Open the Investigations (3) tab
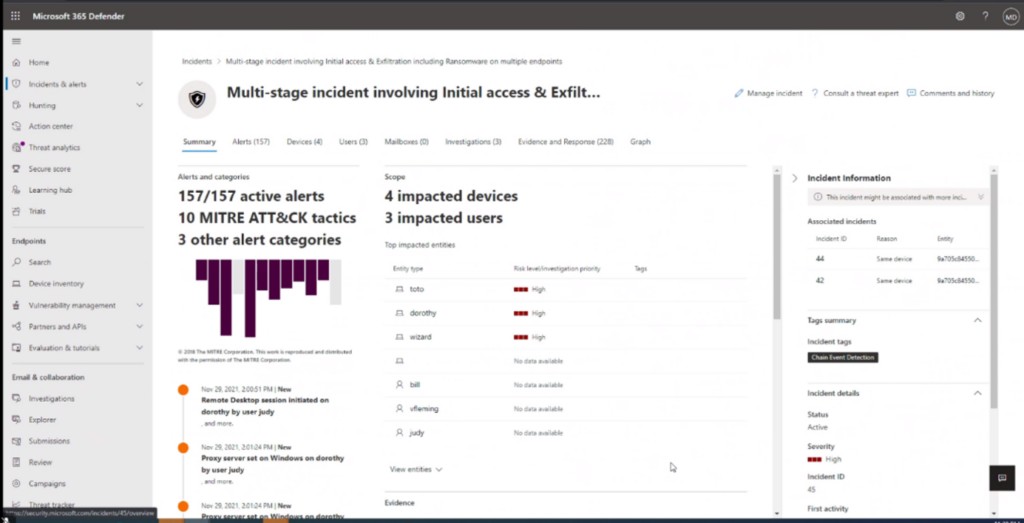 click(473, 142)
